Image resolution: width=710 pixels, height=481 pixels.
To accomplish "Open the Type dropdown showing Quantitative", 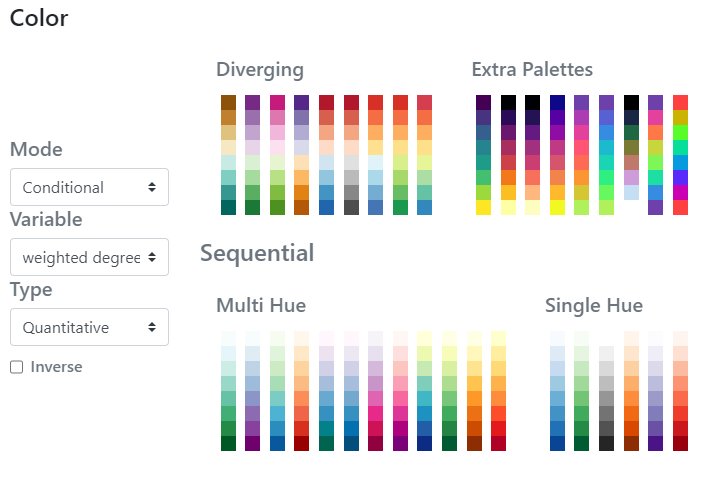I will tap(89, 327).
